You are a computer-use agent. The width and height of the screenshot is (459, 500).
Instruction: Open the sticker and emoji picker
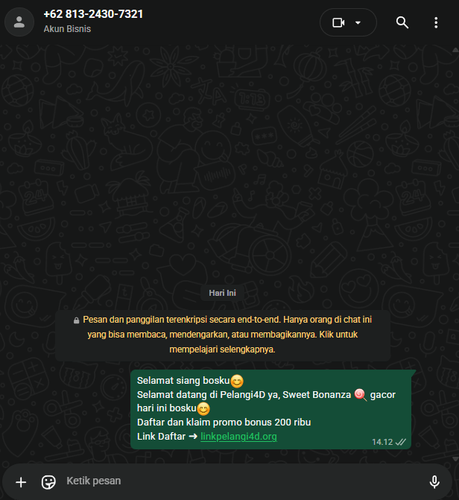pos(48,482)
